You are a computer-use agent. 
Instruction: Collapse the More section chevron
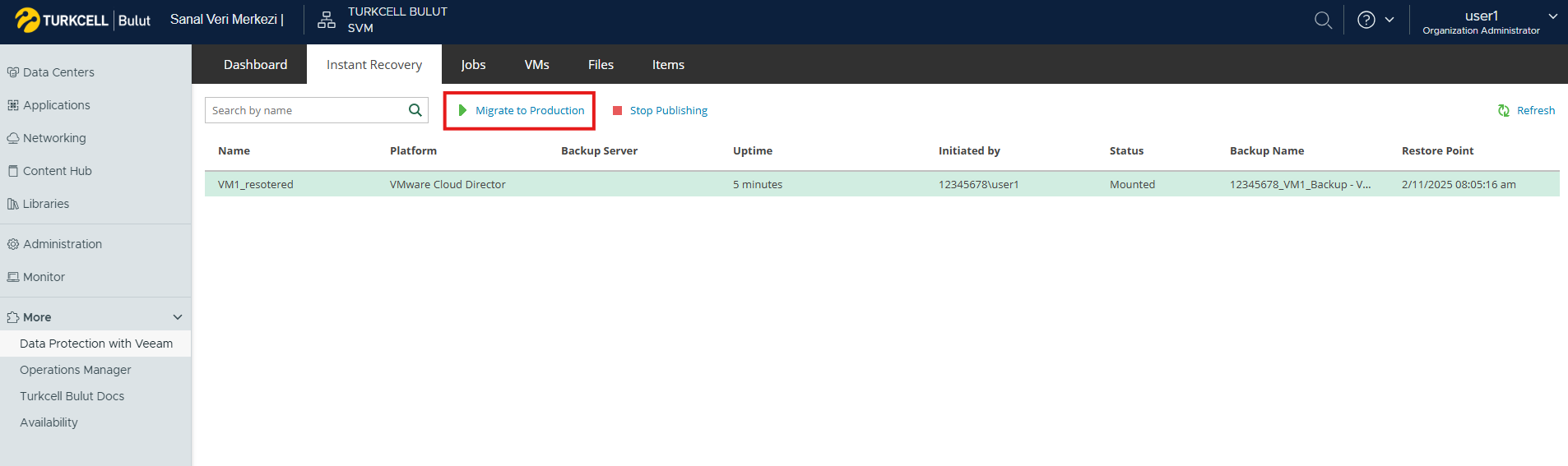point(178,317)
